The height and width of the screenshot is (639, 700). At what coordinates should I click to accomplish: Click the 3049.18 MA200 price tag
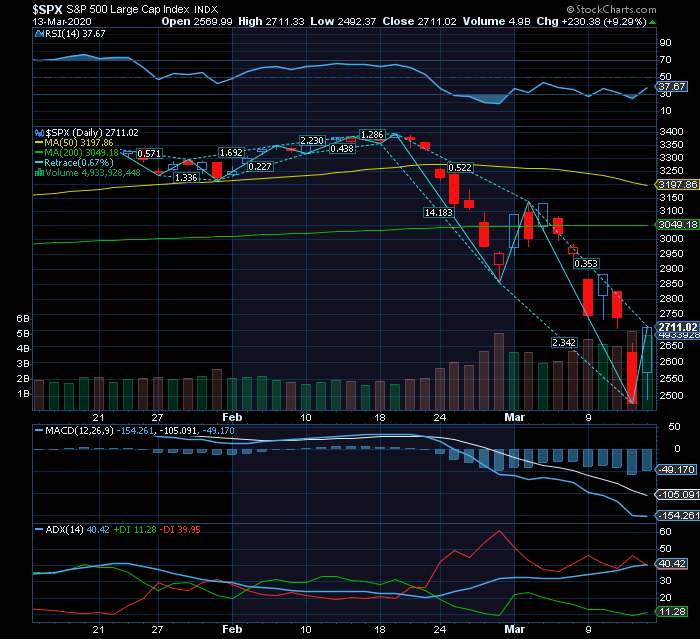[x=677, y=225]
